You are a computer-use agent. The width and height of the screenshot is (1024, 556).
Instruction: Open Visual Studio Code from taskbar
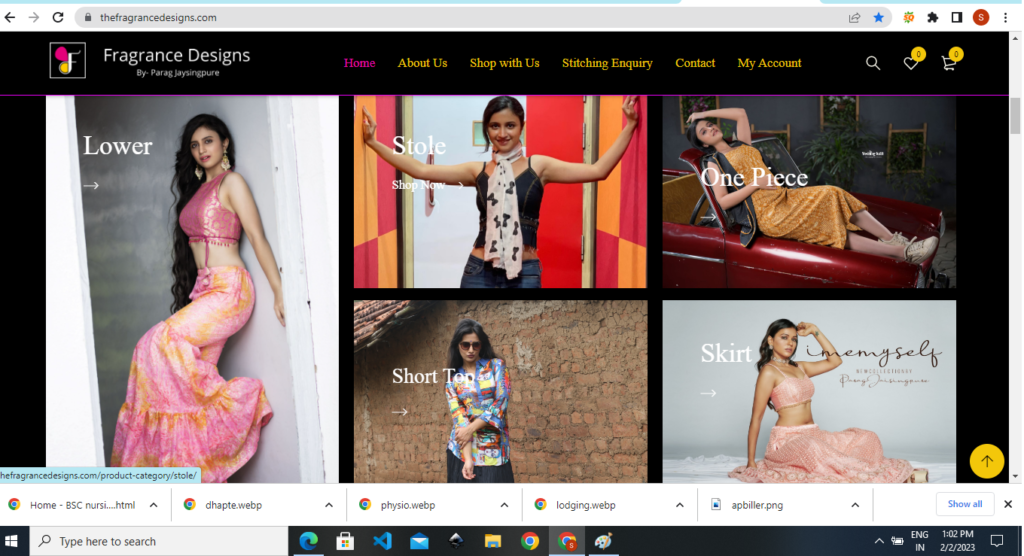pos(382,541)
